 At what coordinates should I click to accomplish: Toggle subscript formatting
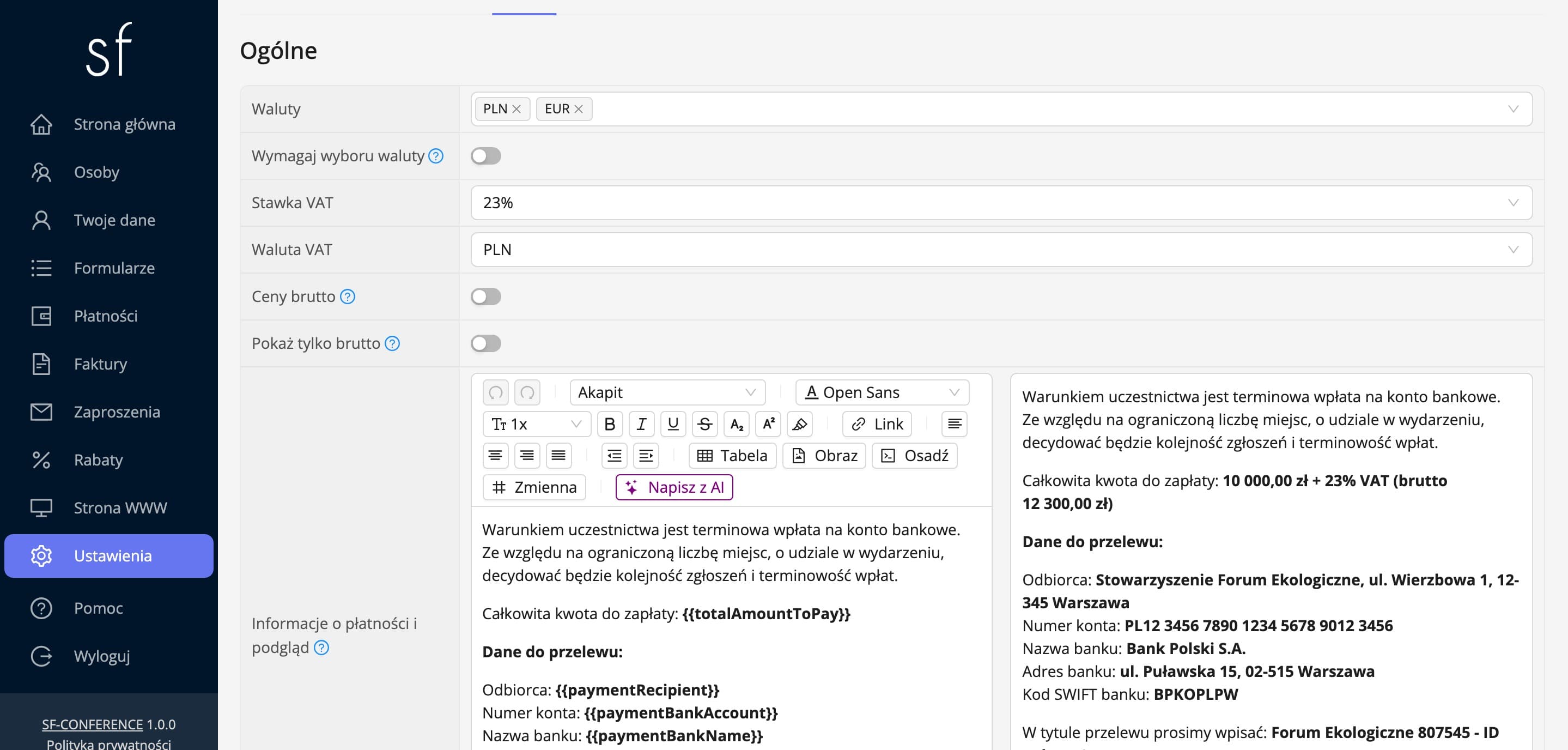click(x=737, y=424)
